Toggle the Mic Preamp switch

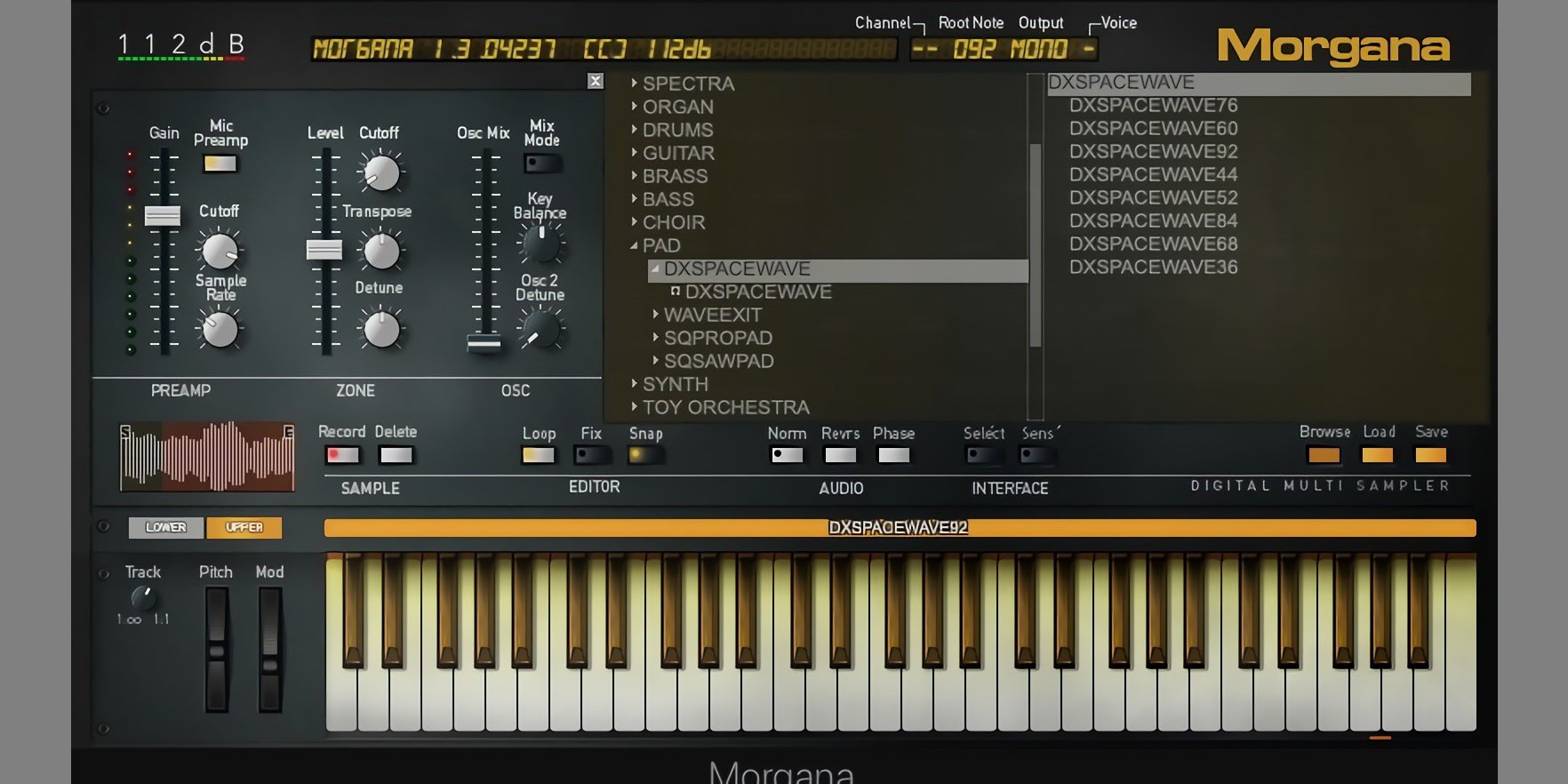tap(220, 164)
